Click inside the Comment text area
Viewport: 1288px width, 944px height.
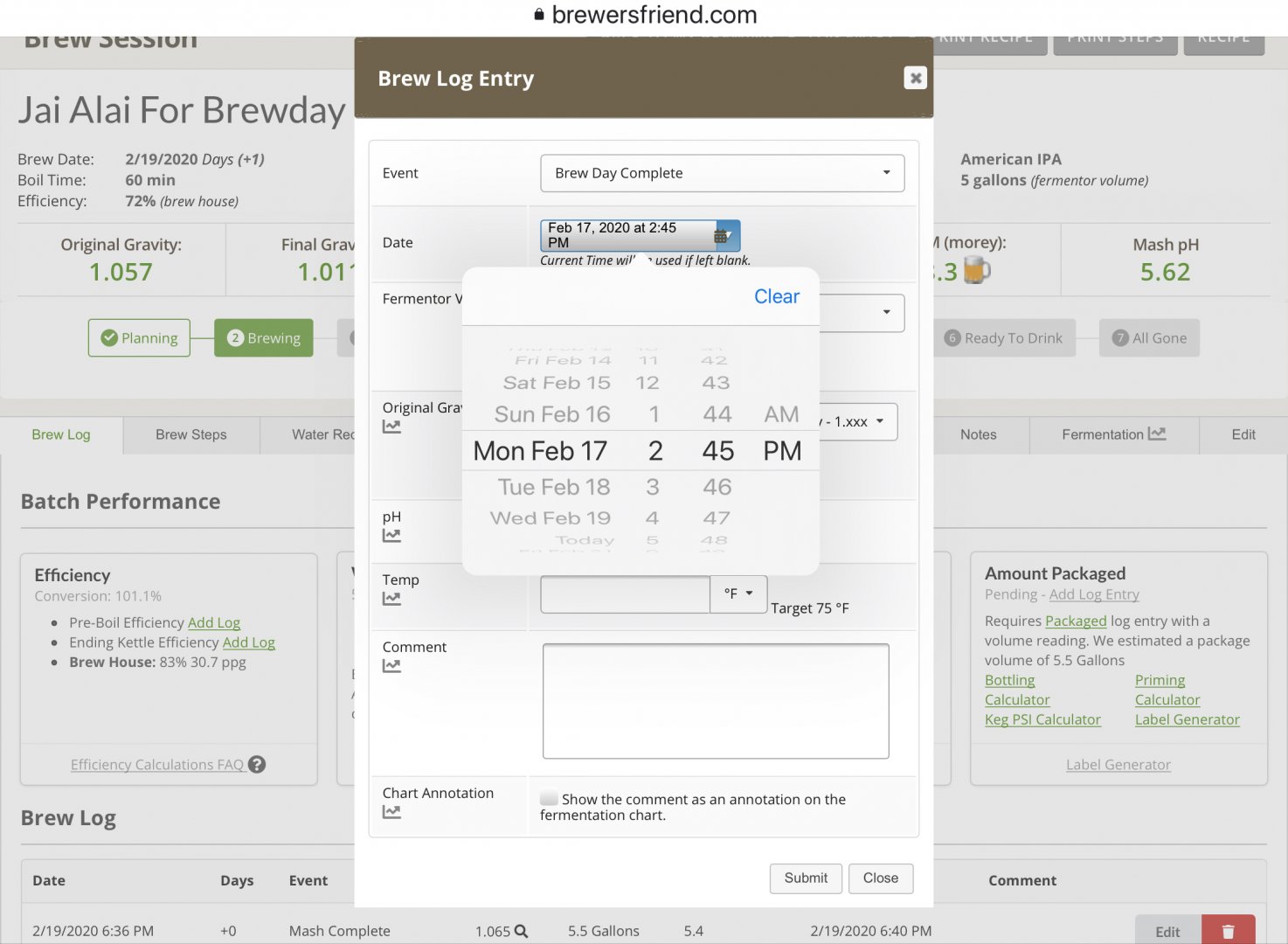(x=716, y=701)
